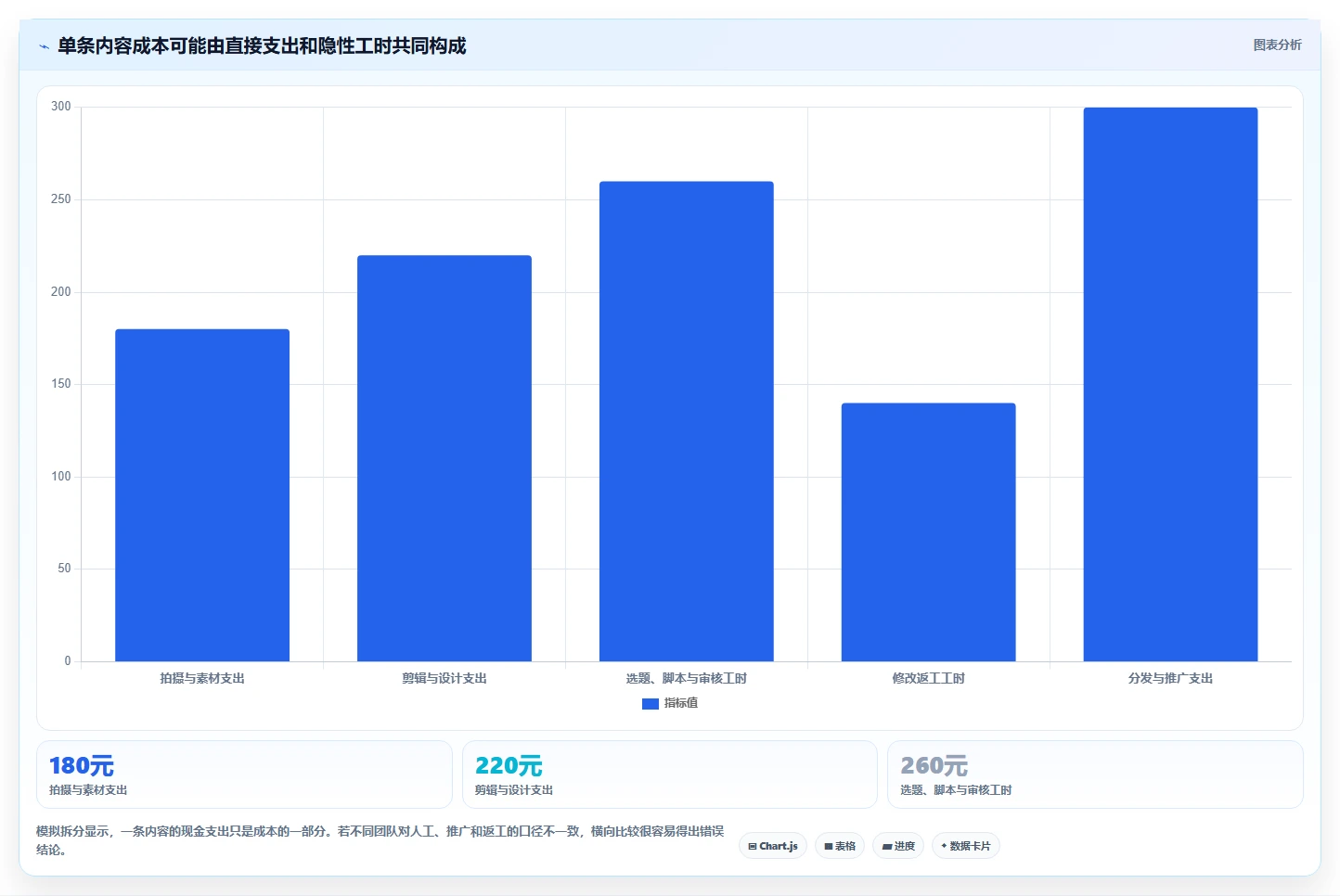
Task: Click the summary paragraph starting 模拟拆分显示
Action: (x=380, y=840)
